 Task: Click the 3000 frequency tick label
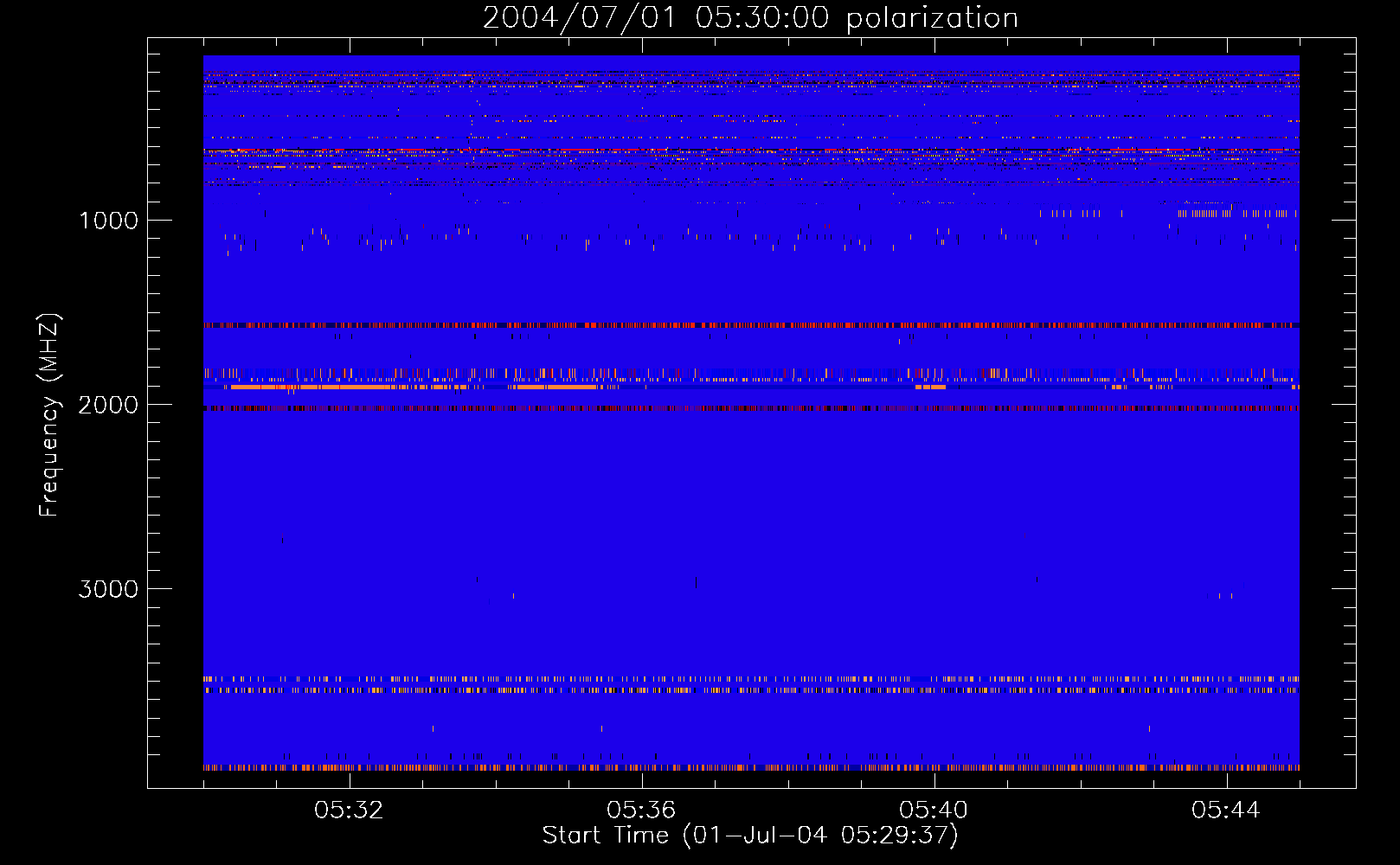point(108,589)
